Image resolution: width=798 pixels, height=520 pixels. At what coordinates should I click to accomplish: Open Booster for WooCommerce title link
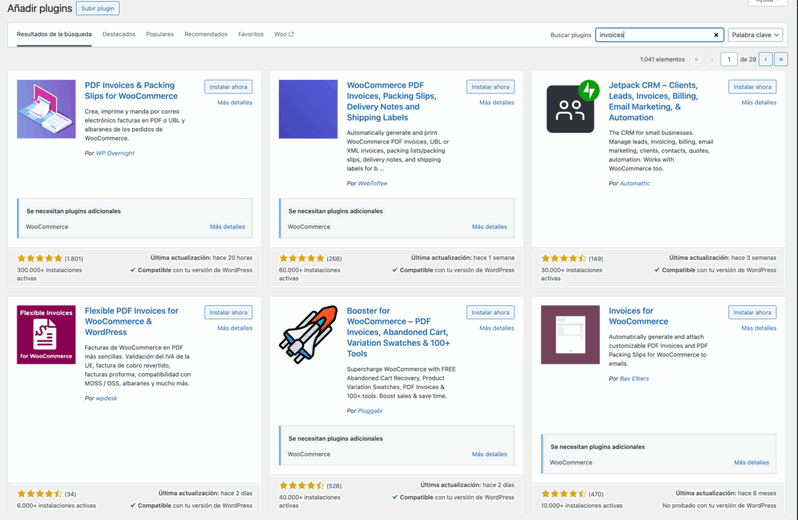[x=398, y=332]
